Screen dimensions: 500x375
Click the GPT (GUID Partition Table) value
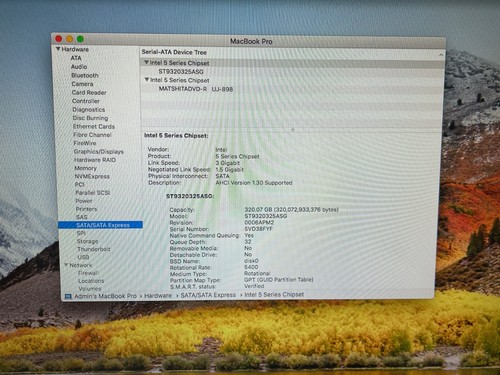pos(279,280)
